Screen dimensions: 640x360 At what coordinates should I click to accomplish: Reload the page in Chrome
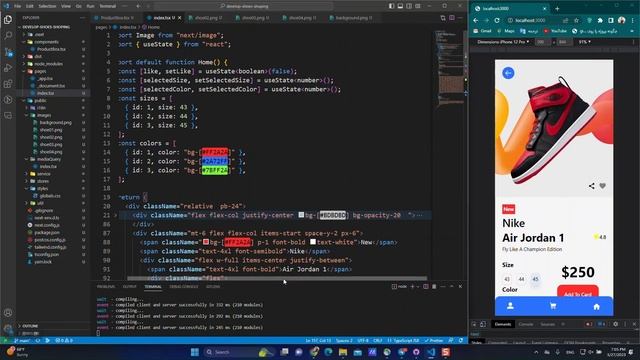pyautogui.click(x=497, y=20)
